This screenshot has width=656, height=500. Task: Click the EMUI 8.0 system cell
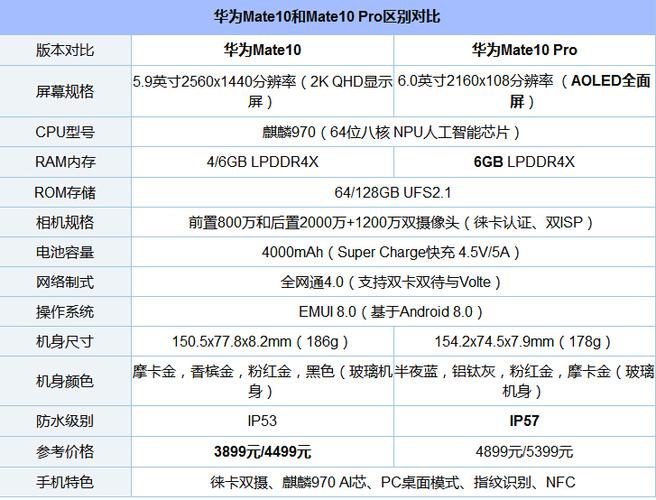pyautogui.click(x=391, y=312)
